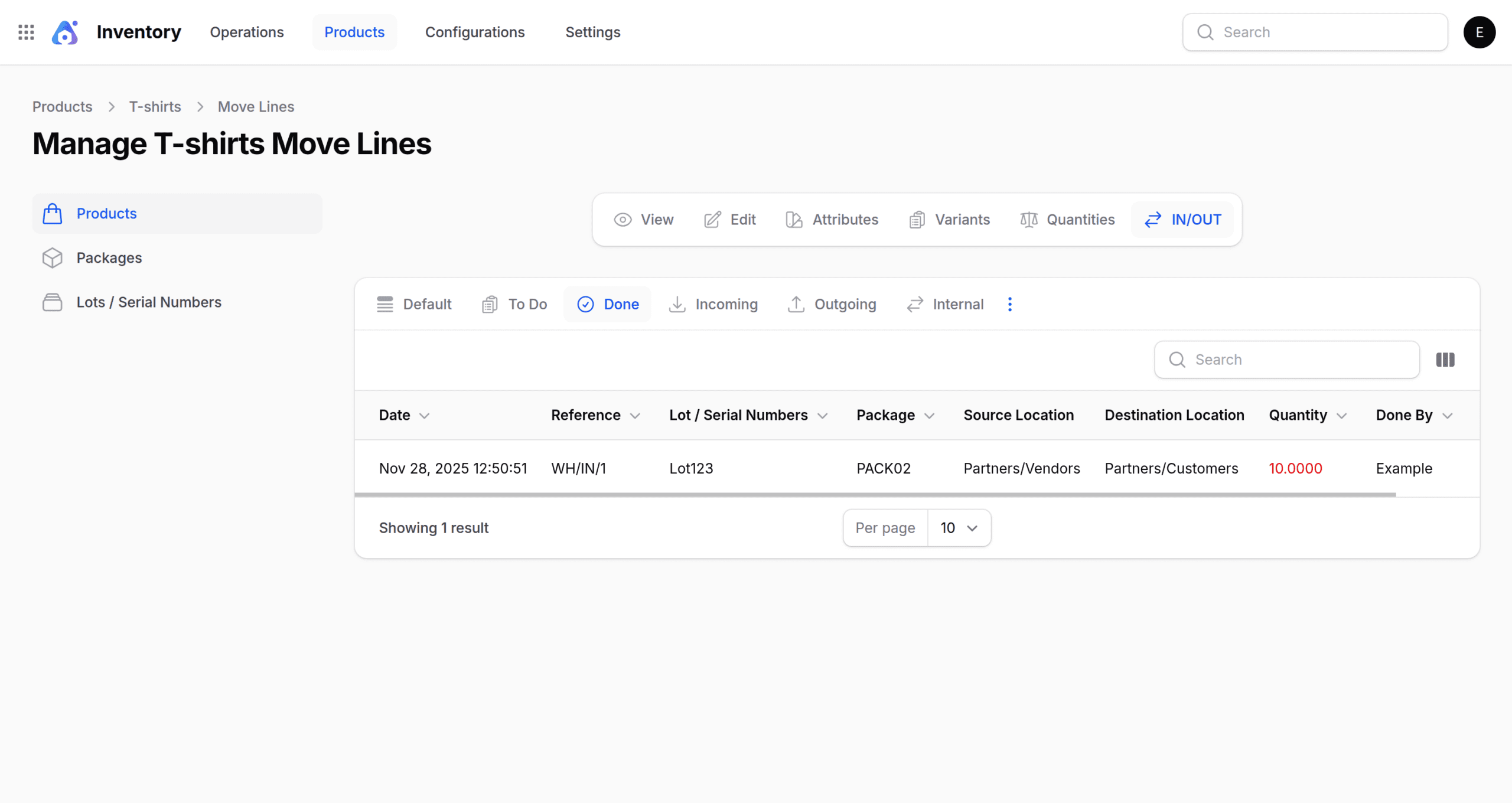Sort by the Date column chevron

(x=424, y=416)
